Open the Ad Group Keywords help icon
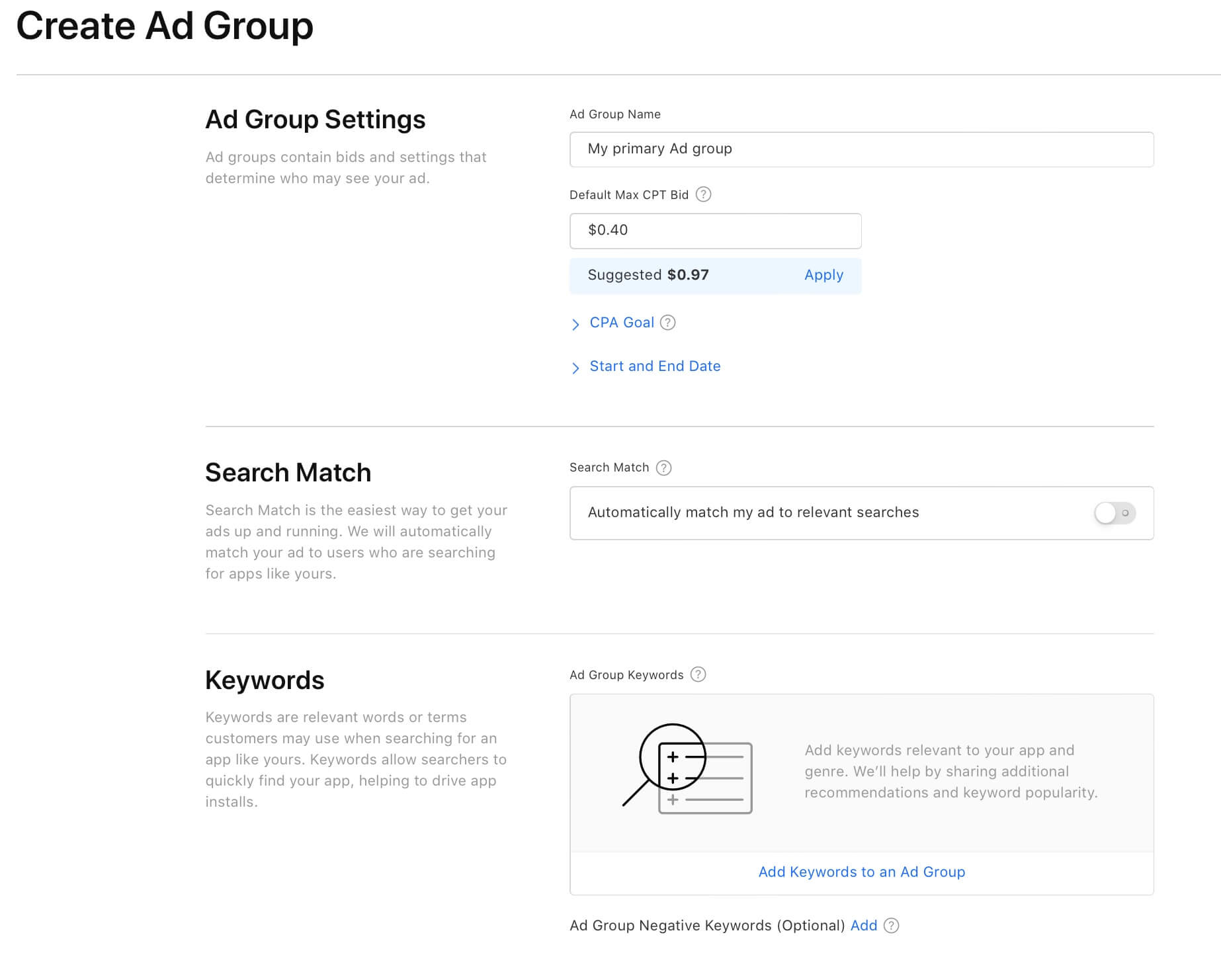1221x980 pixels. click(698, 674)
